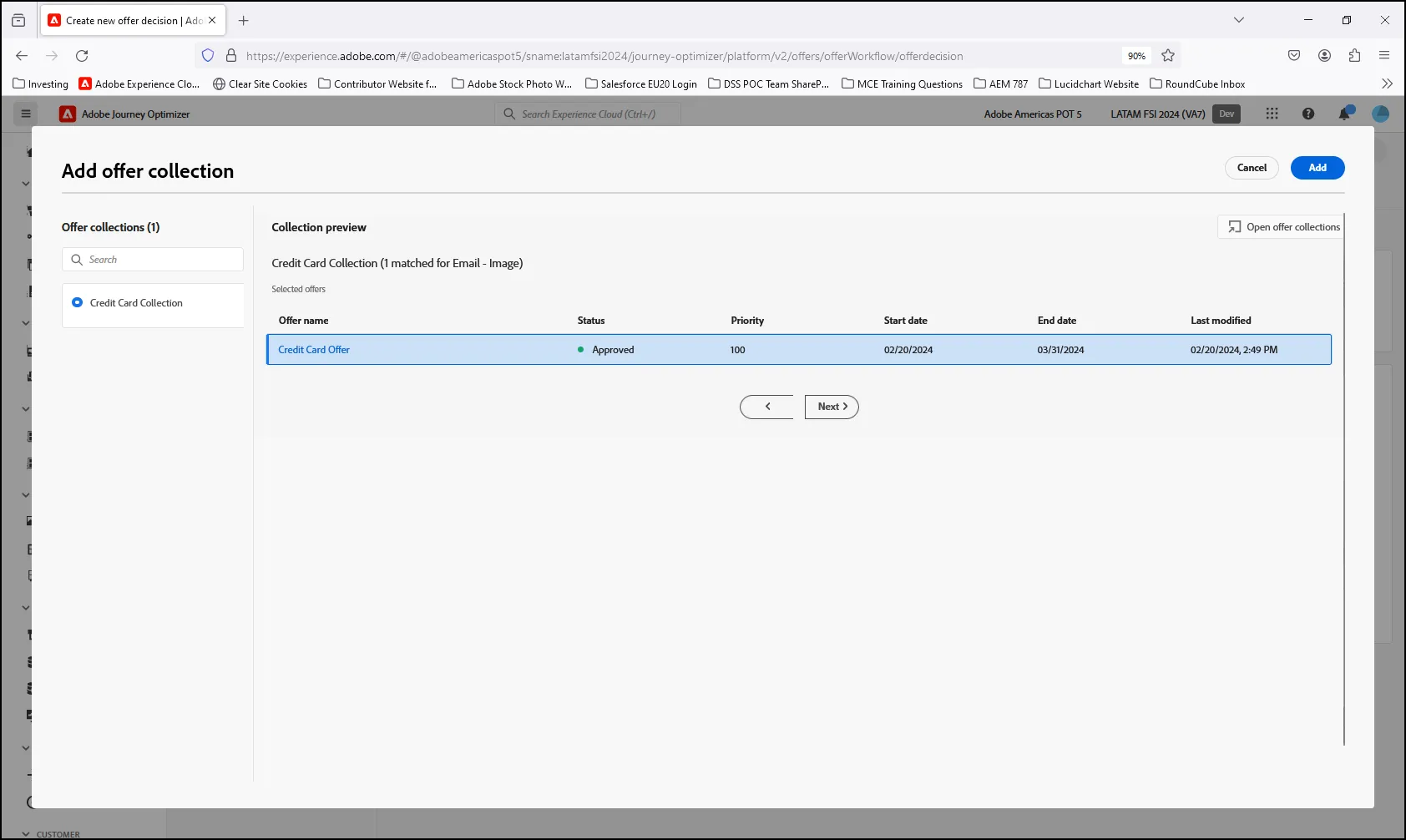The image size is (1406, 840).
Task: Open the Investing bookmark folder
Action: coord(41,84)
